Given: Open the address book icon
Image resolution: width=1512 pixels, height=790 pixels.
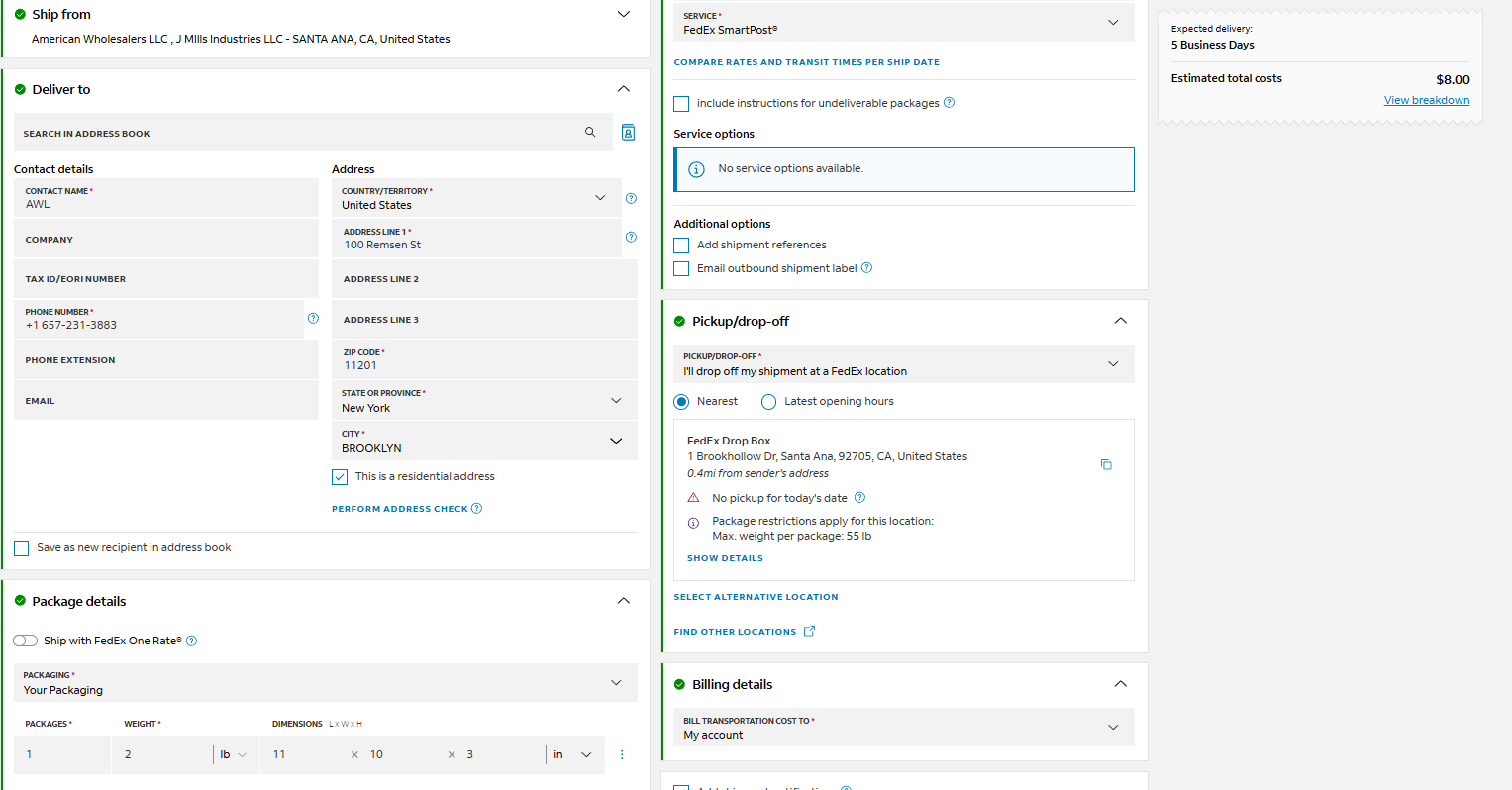Looking at the screenshot, I should tap(628, 133).
